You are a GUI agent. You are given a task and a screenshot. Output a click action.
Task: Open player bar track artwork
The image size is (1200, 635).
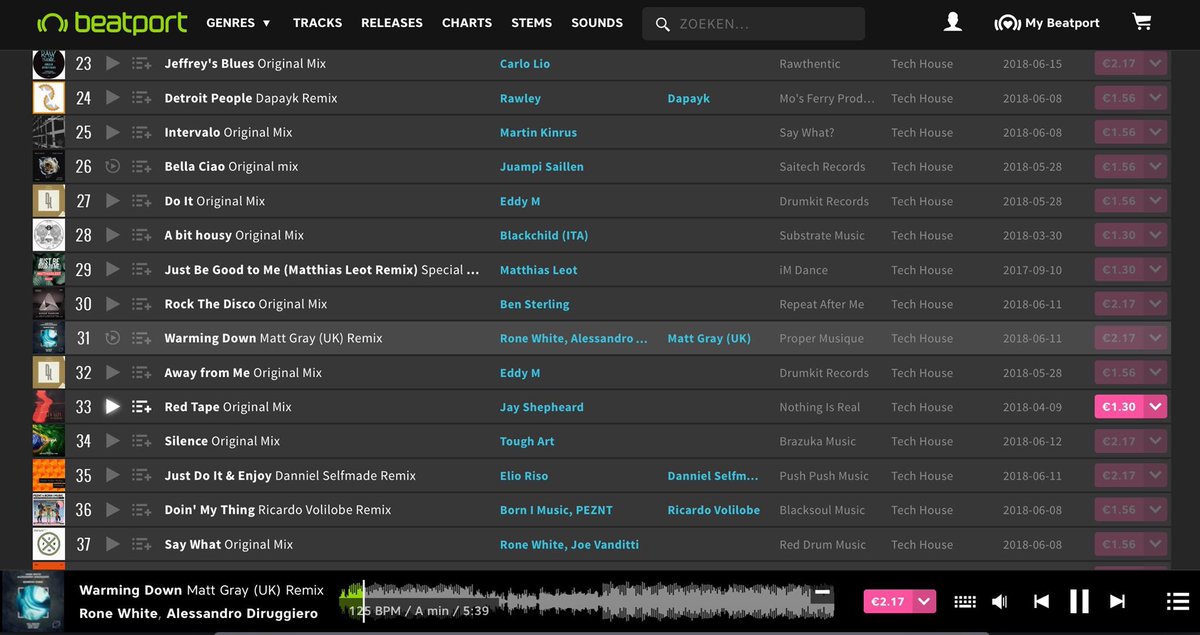(33, 601)
